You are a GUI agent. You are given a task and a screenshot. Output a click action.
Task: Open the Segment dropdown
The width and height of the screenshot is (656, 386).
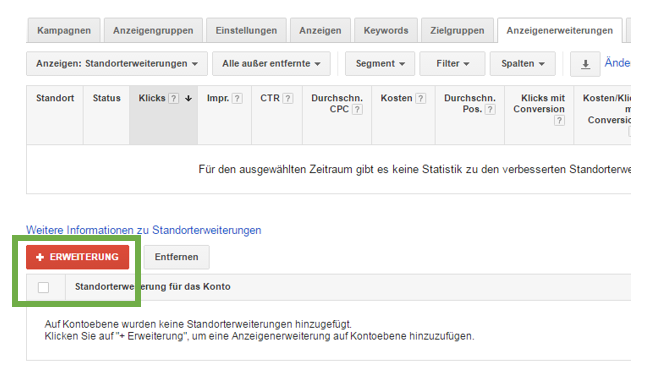tap(380, 64)
